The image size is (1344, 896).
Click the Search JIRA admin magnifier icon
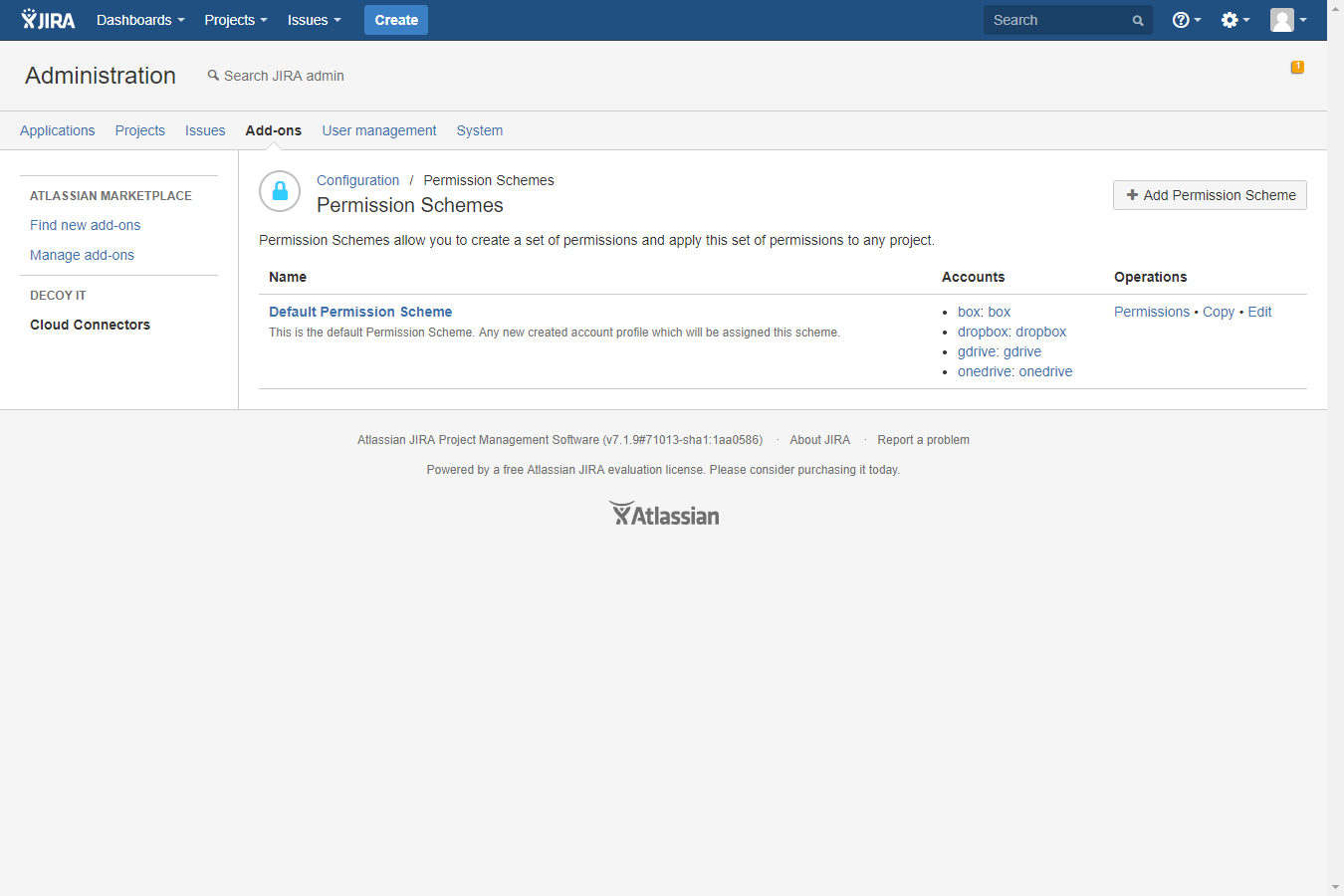coord(213,76)
